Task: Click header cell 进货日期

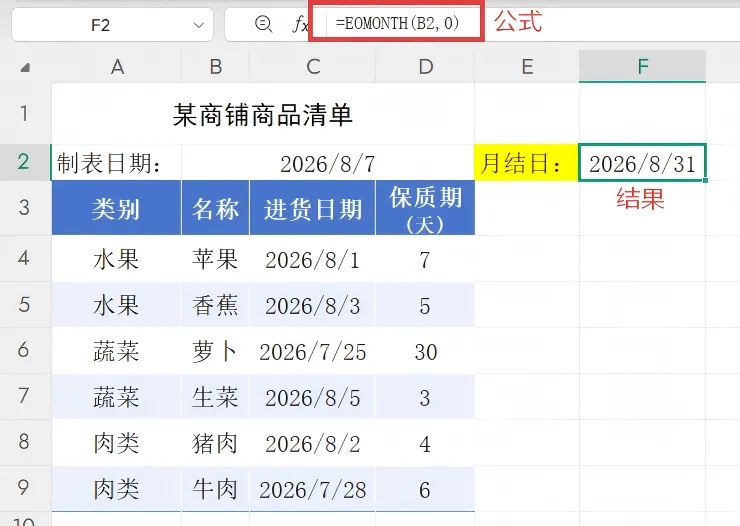Action: pyautogui.click(x=312, y=208)
